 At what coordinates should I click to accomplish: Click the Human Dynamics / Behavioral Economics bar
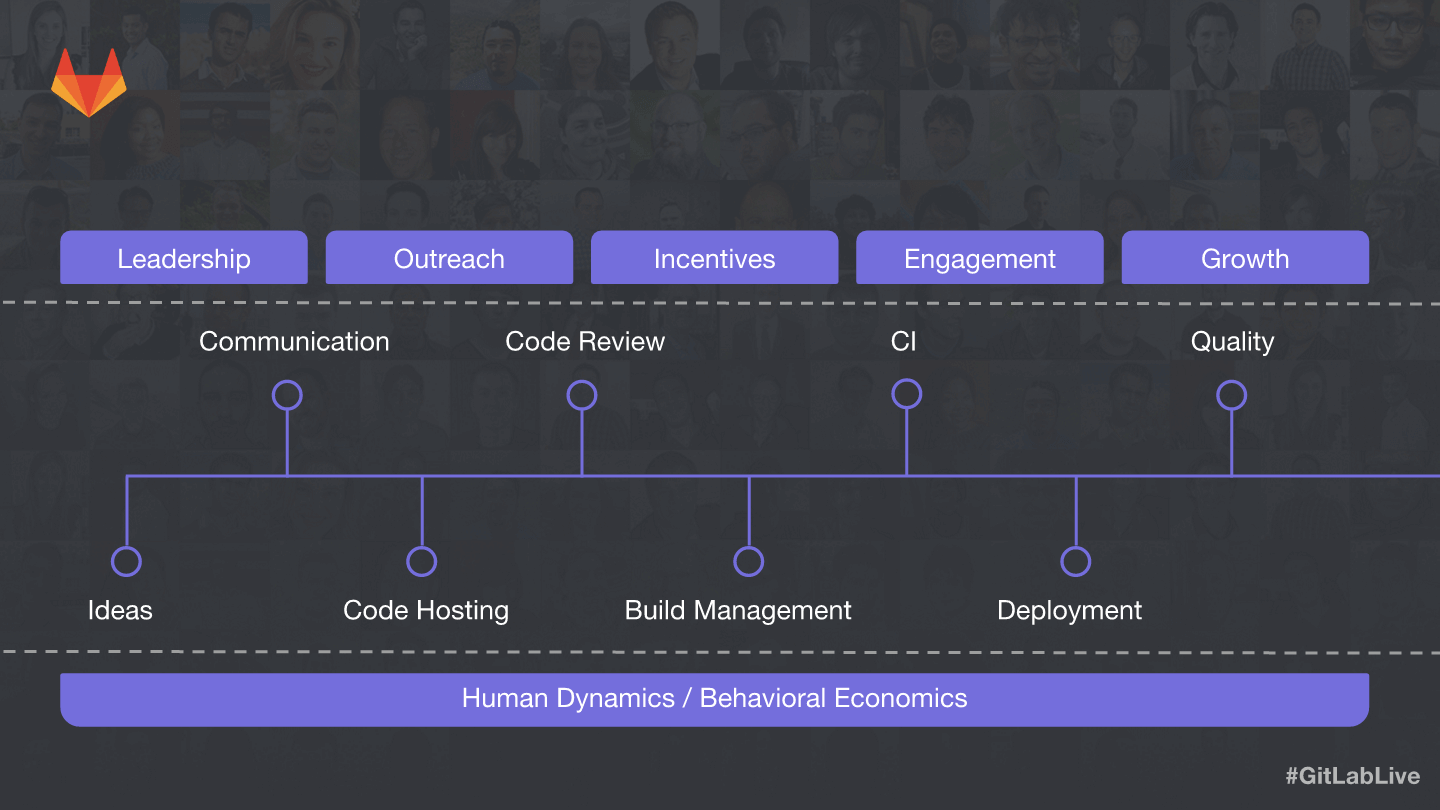pyautogui.click(x=714, y=699)
